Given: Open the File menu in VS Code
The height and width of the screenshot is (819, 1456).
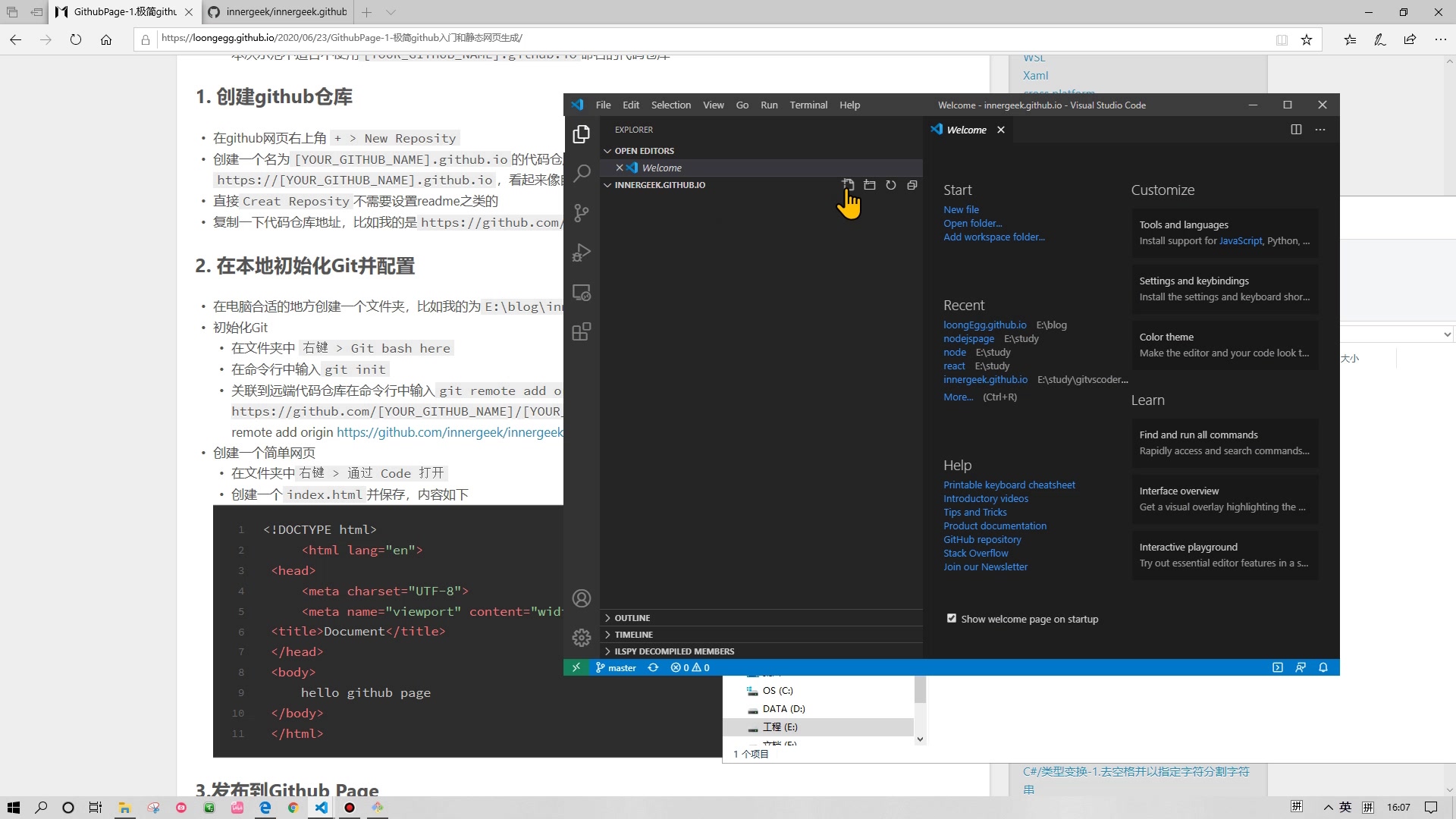Looking at the screenshot, I should 603,105.
